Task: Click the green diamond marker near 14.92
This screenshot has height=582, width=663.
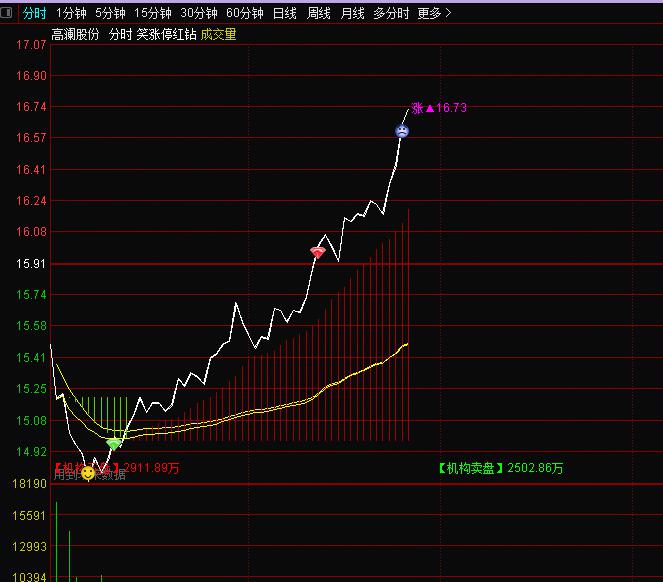Action: (x=114, y=444)
